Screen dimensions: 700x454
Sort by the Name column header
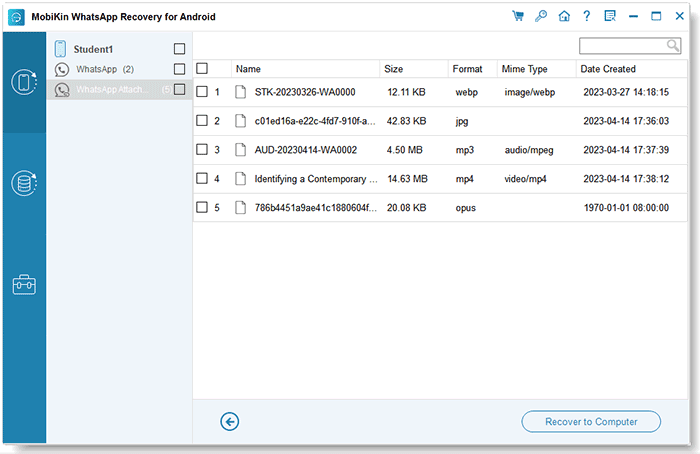248,69
